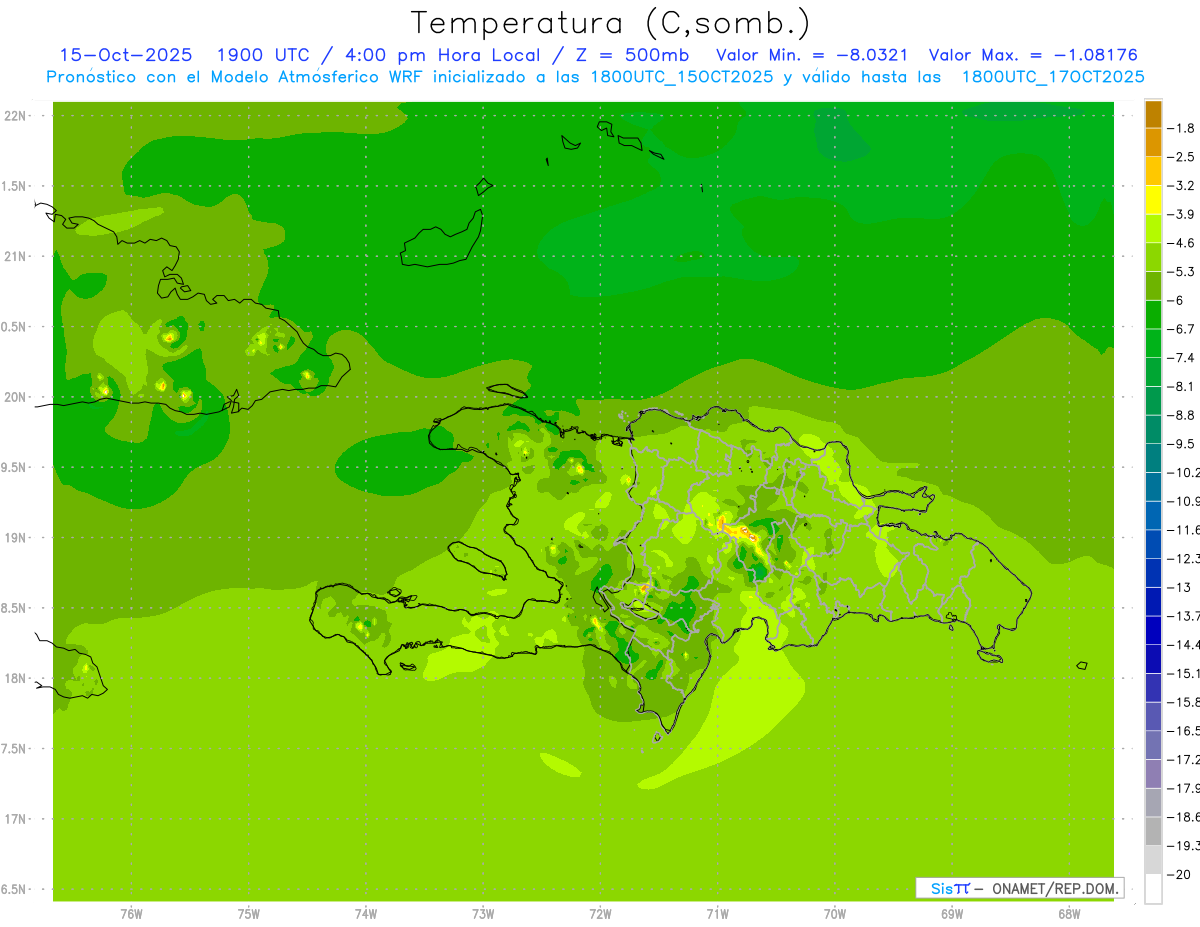The width and height of the screenshot is (1200, 927).
Task: Click the purple swatch between -17.2 and -17.9
Action: click(x=1153, y=773)
